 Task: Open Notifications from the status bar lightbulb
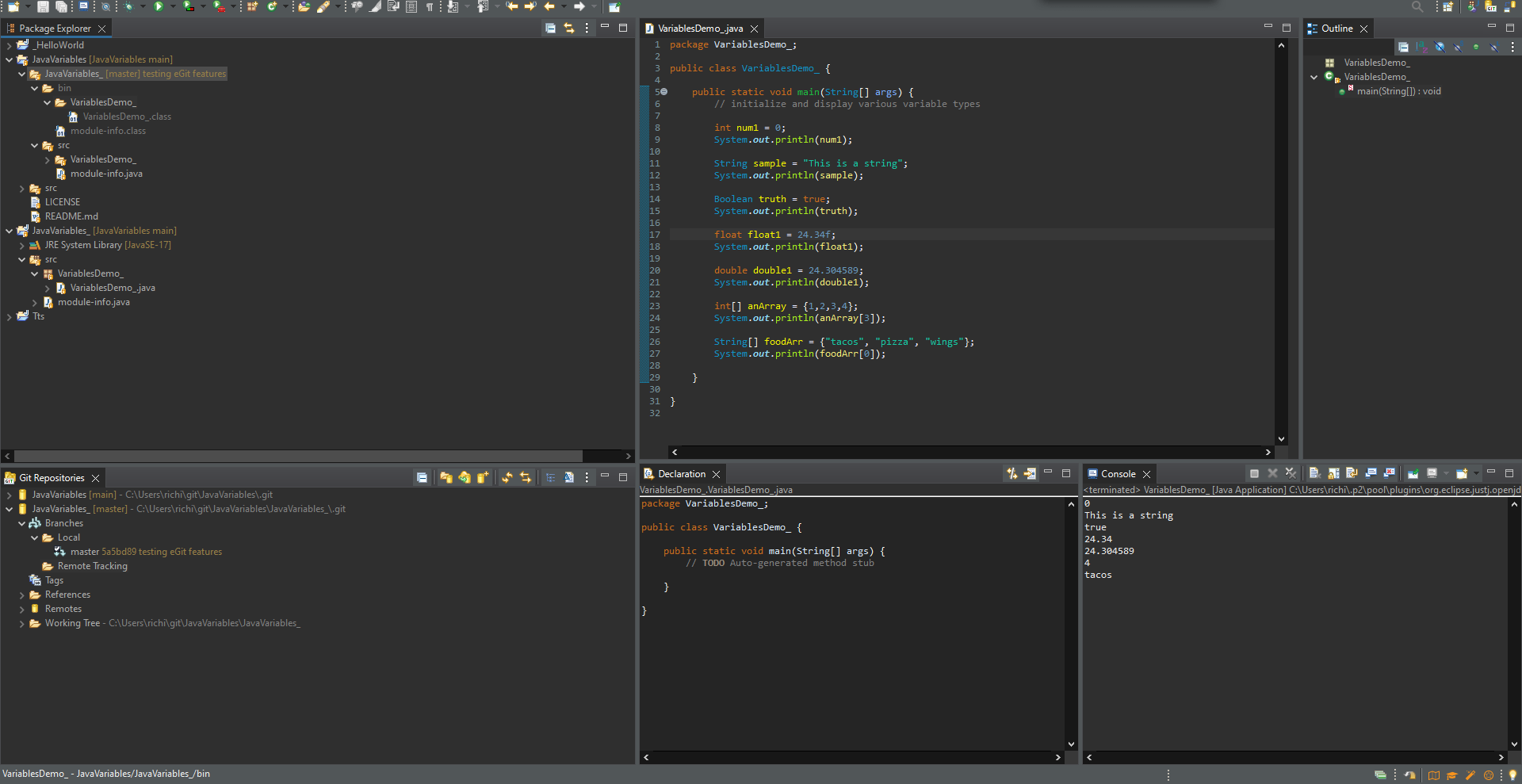(x=1513, y=775)
